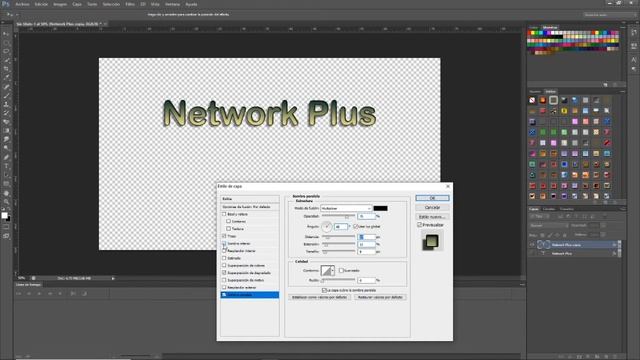
Task: Select the Path Selection tool
Action: coord(6,175)
